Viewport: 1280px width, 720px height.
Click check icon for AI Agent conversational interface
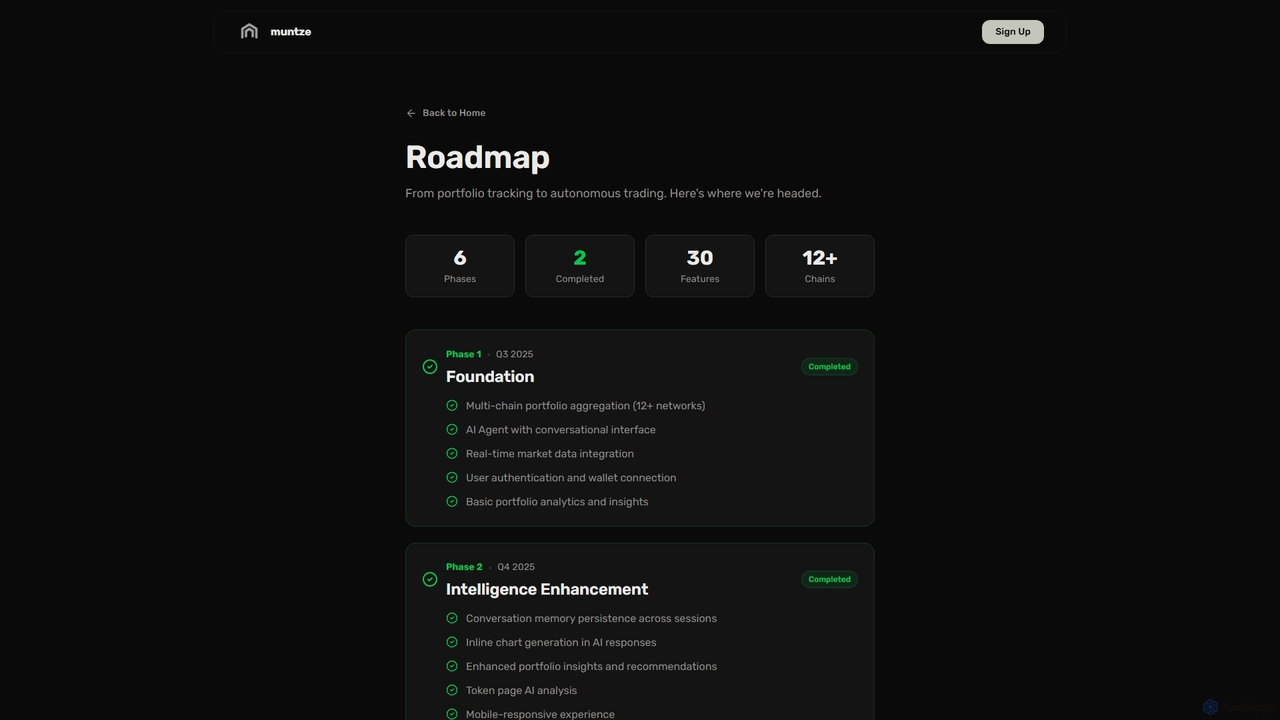pos(452,430)
